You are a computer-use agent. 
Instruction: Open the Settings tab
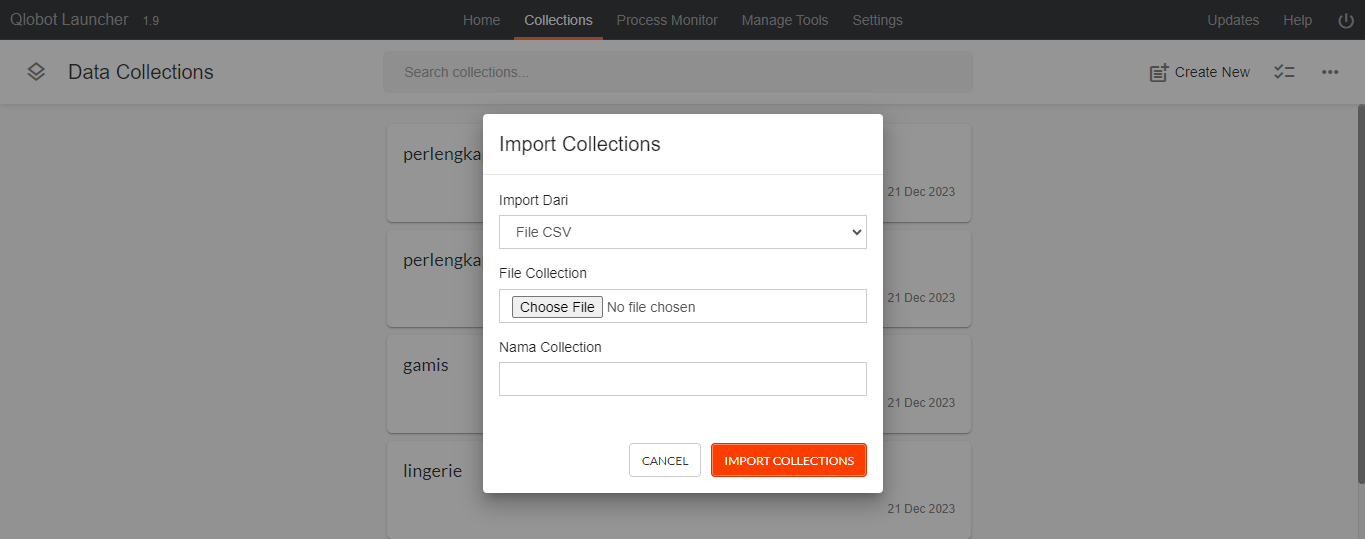[x=877, y=20]
